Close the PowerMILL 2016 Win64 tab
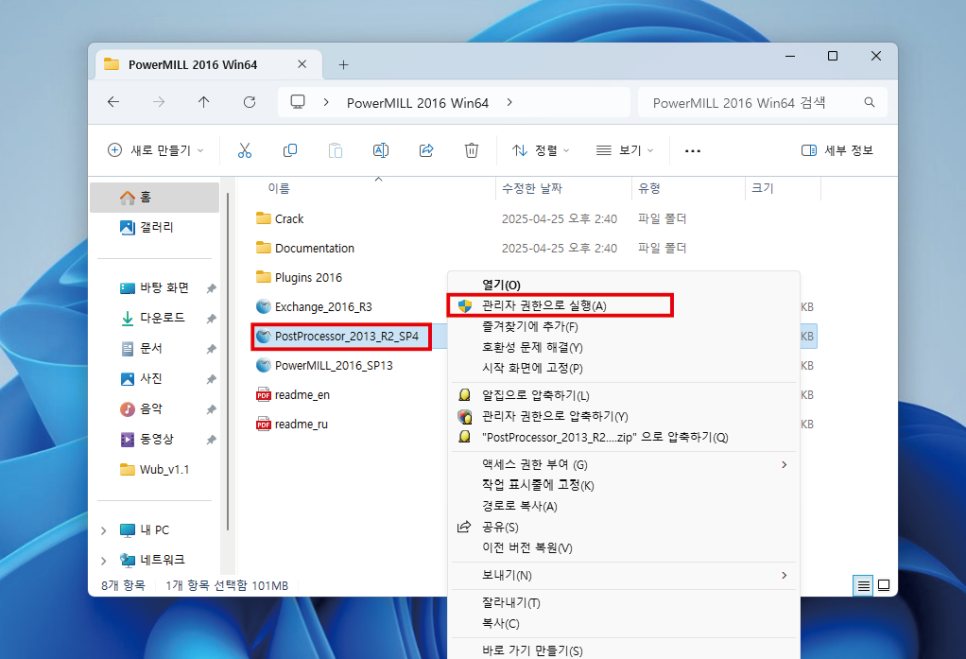The image size is (966, 659). click(302, 64)
